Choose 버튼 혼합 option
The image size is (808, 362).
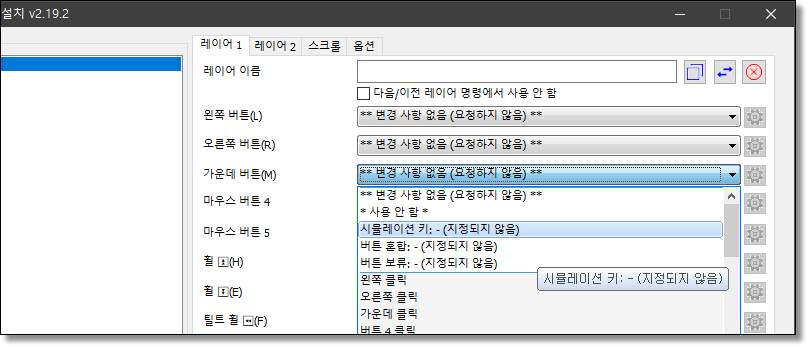coord(541,246)
